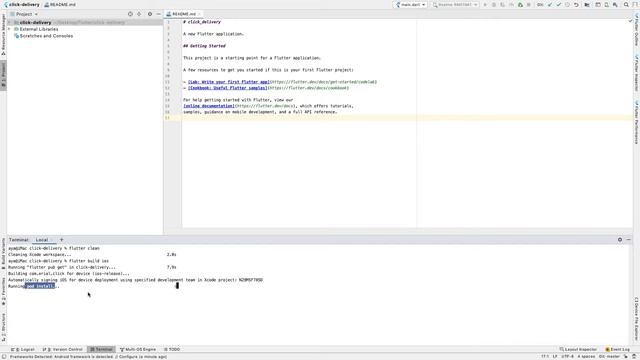Viewport: 640px width, 360px height.
Task: Open Build Variants side panel
Action: click(3, 253)
